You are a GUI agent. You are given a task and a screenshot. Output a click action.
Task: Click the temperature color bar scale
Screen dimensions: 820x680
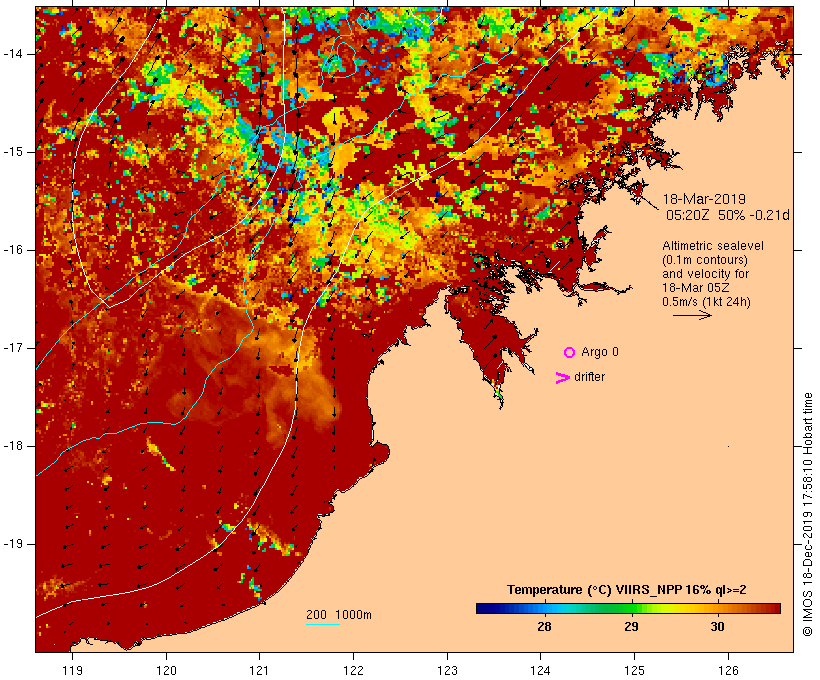[x=628, y=608]
